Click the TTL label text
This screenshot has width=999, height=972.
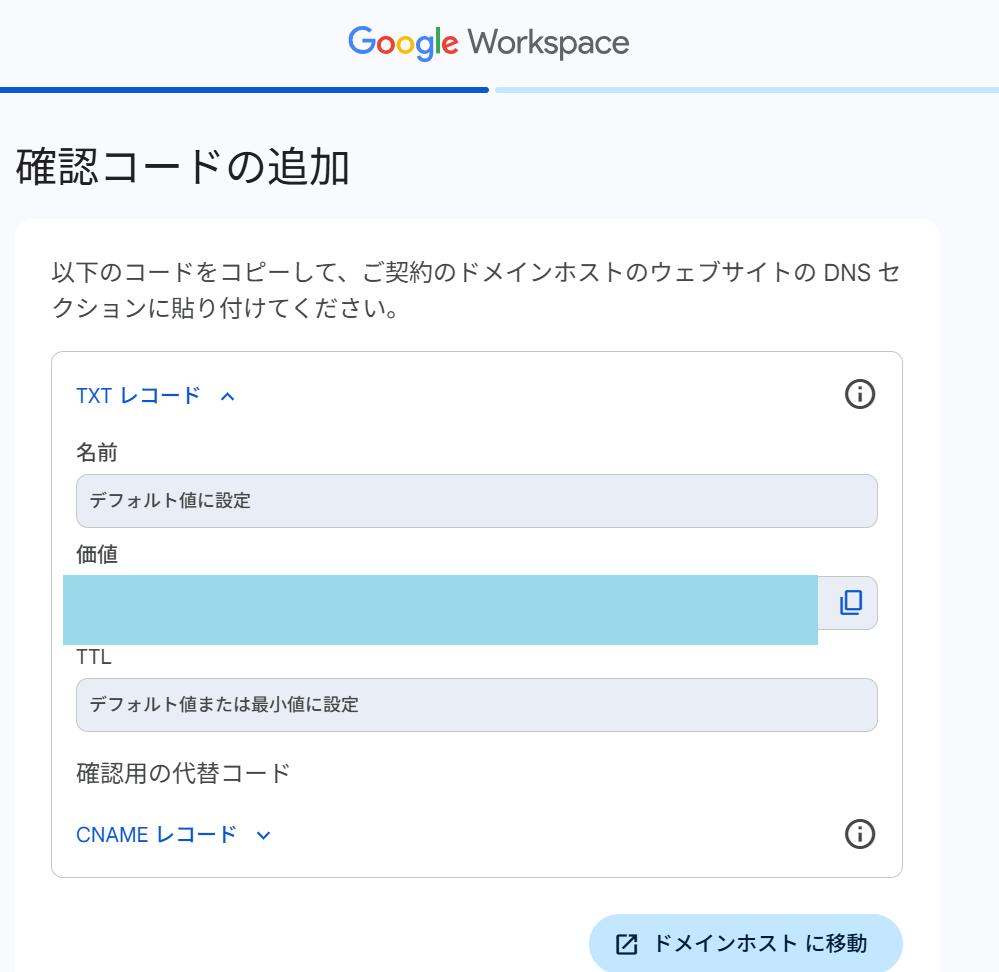click(x=94, y=658)
